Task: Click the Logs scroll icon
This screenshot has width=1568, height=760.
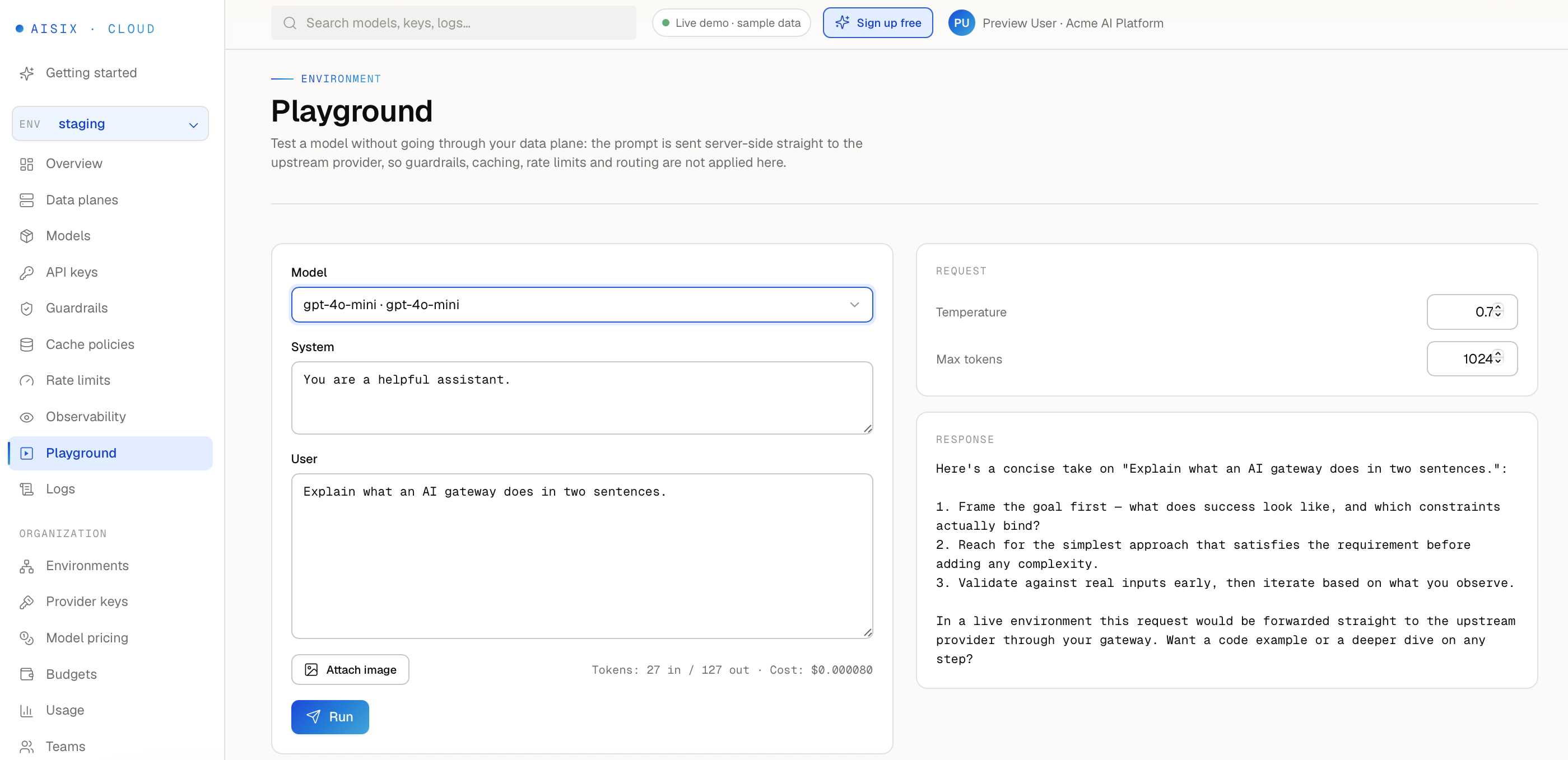Action: click(26, 489)
